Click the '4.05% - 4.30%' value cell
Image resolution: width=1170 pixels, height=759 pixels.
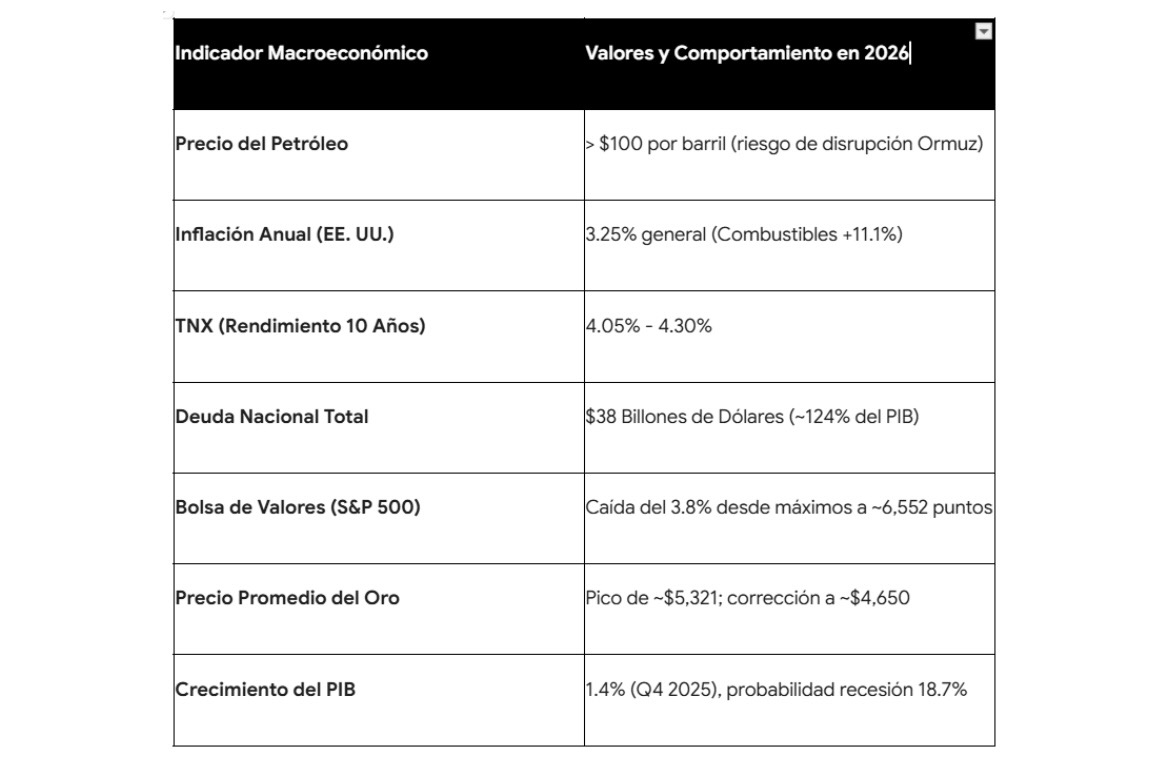(x=649, y=325)
